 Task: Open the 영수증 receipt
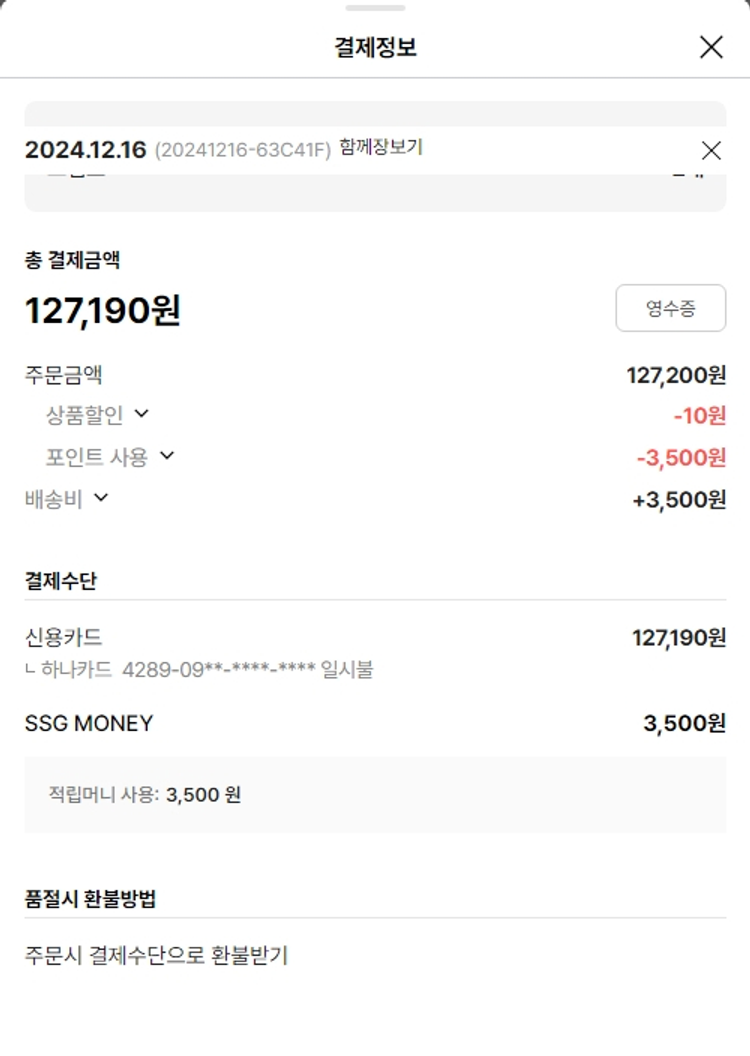pyautogui.click(x=670, y=308)
